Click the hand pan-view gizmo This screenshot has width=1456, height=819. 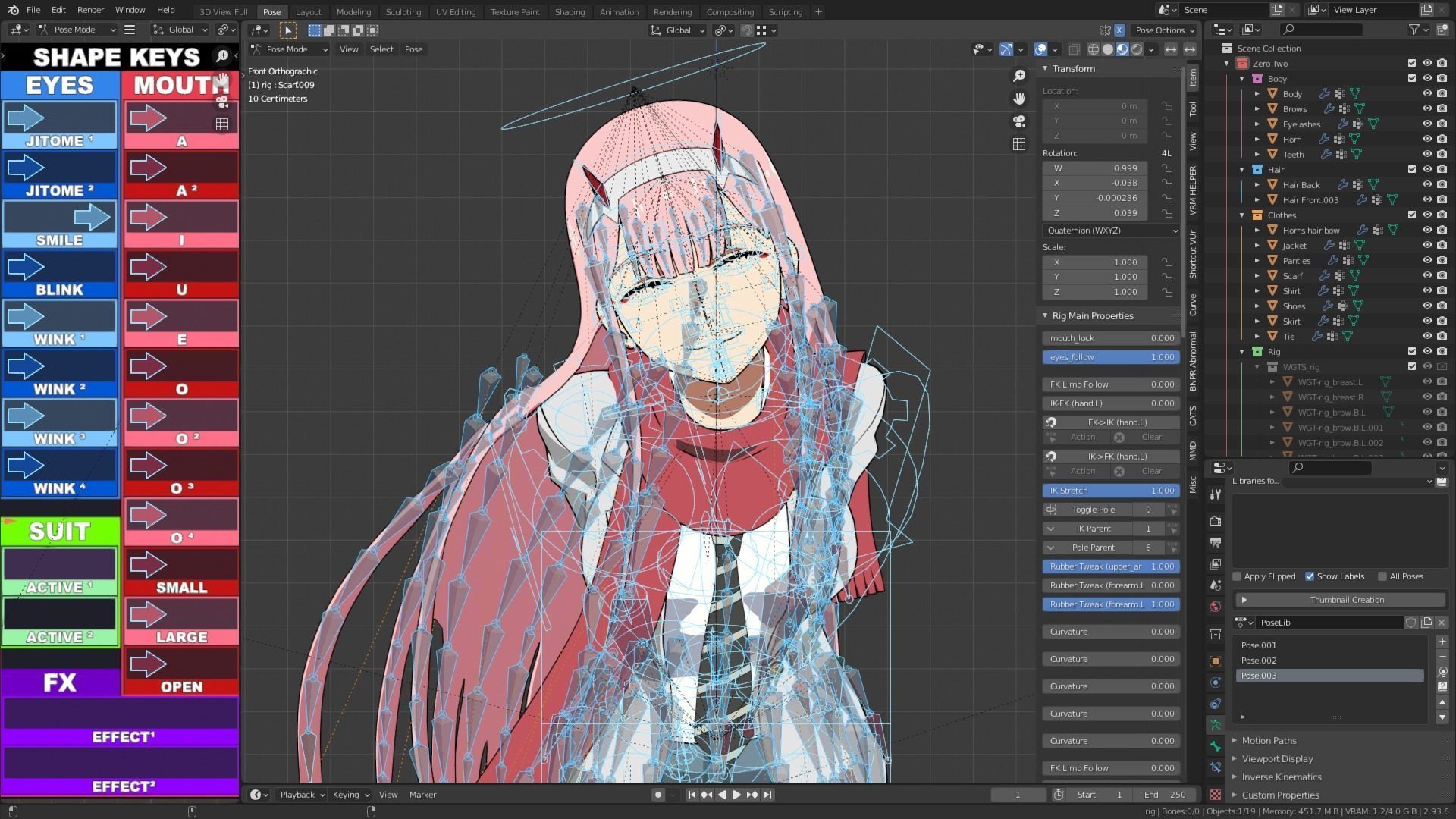(x=1019, y=99)
